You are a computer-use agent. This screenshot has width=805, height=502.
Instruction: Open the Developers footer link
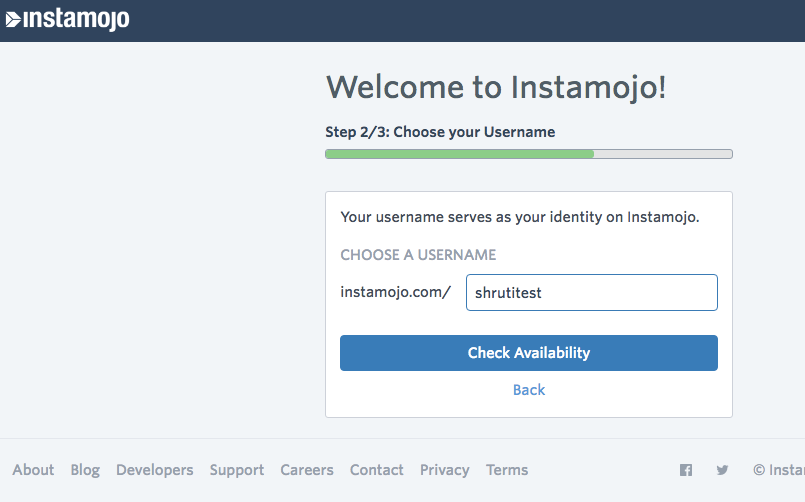coord(155,470)
